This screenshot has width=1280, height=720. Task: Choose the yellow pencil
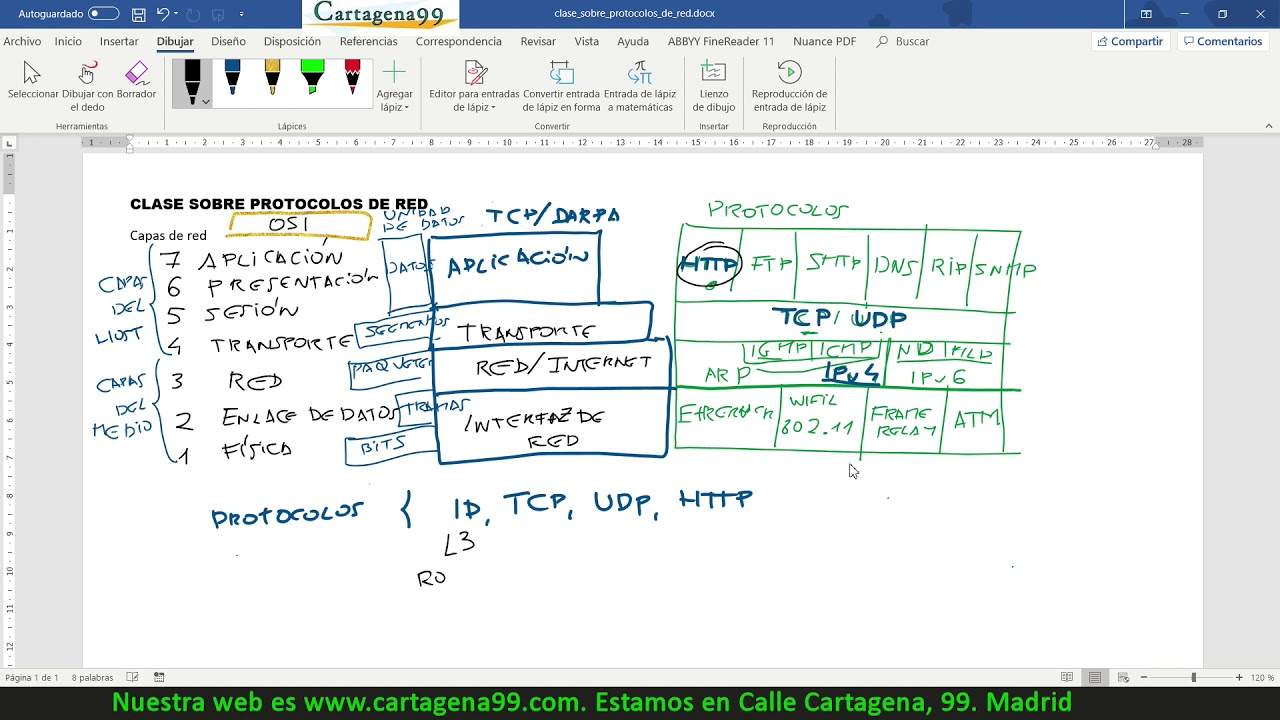point(272,78)
